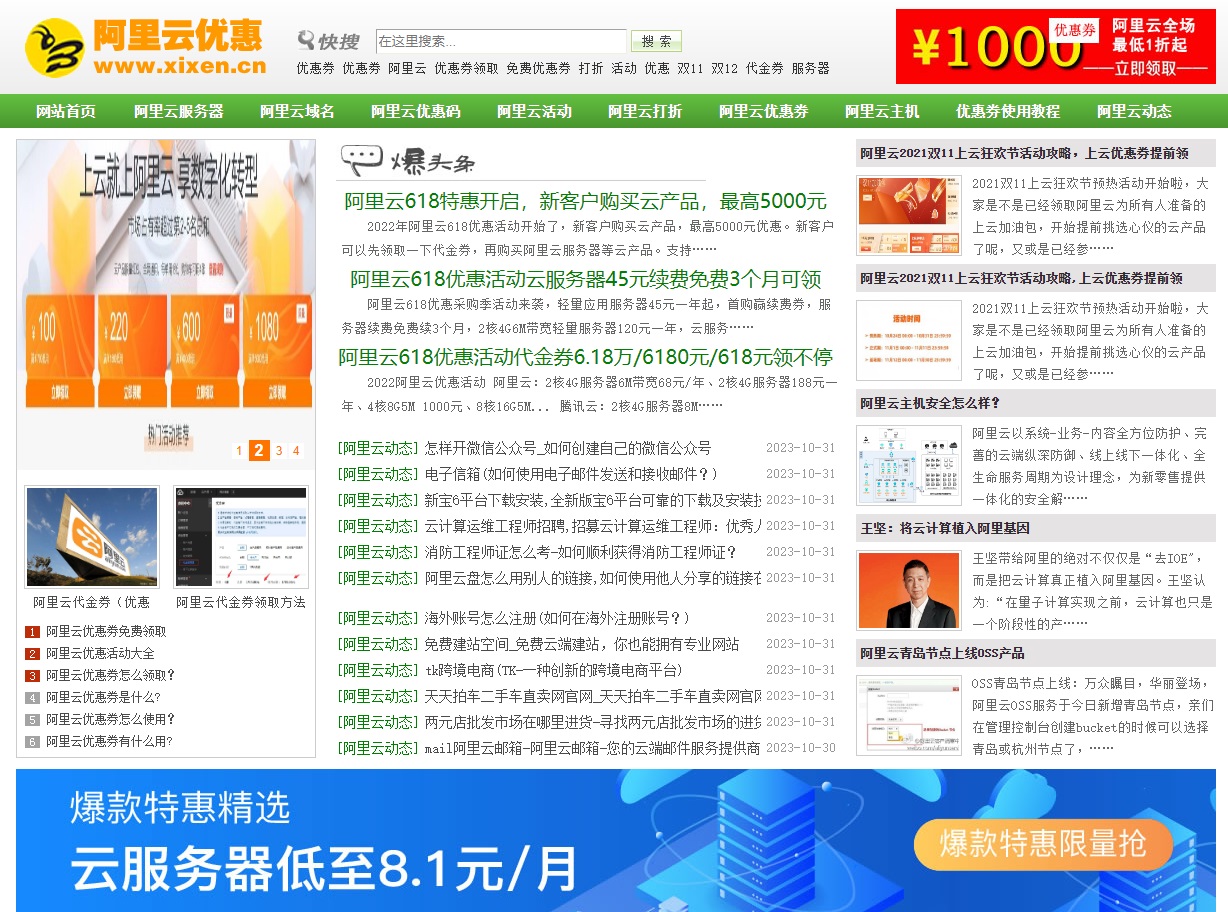Viewport: 1228px width, 912px height.
Task: Open article tk跨境电商
Action: point(554,670)
